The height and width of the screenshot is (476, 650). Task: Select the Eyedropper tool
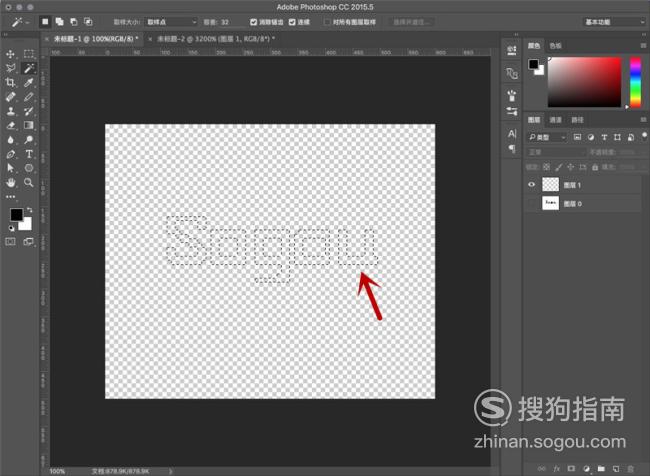29,83
